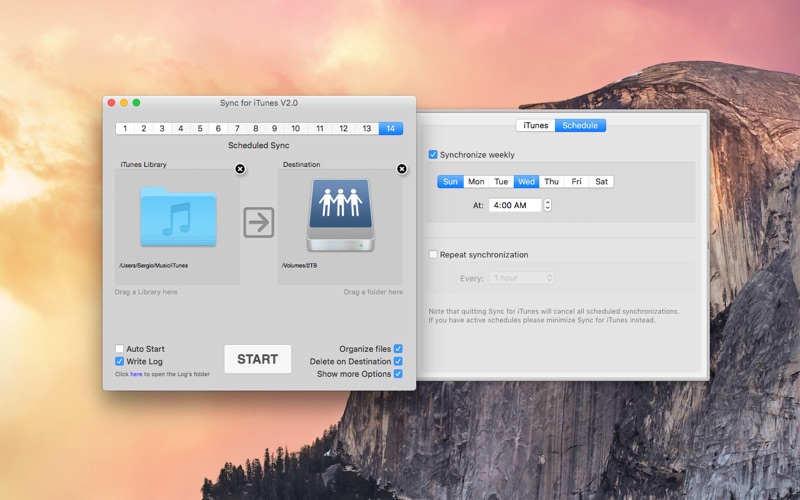The height and width of the screenshot is (500, 800).
Task: Disable Delete on Destination checkbox
Action: coord(398,361)
